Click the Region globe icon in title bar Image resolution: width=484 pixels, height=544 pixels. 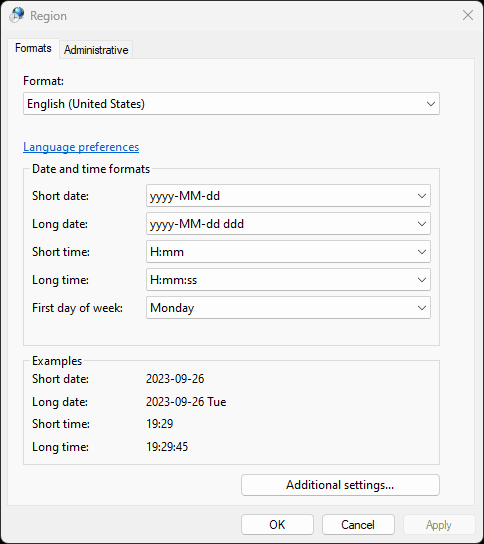point(17,15)
